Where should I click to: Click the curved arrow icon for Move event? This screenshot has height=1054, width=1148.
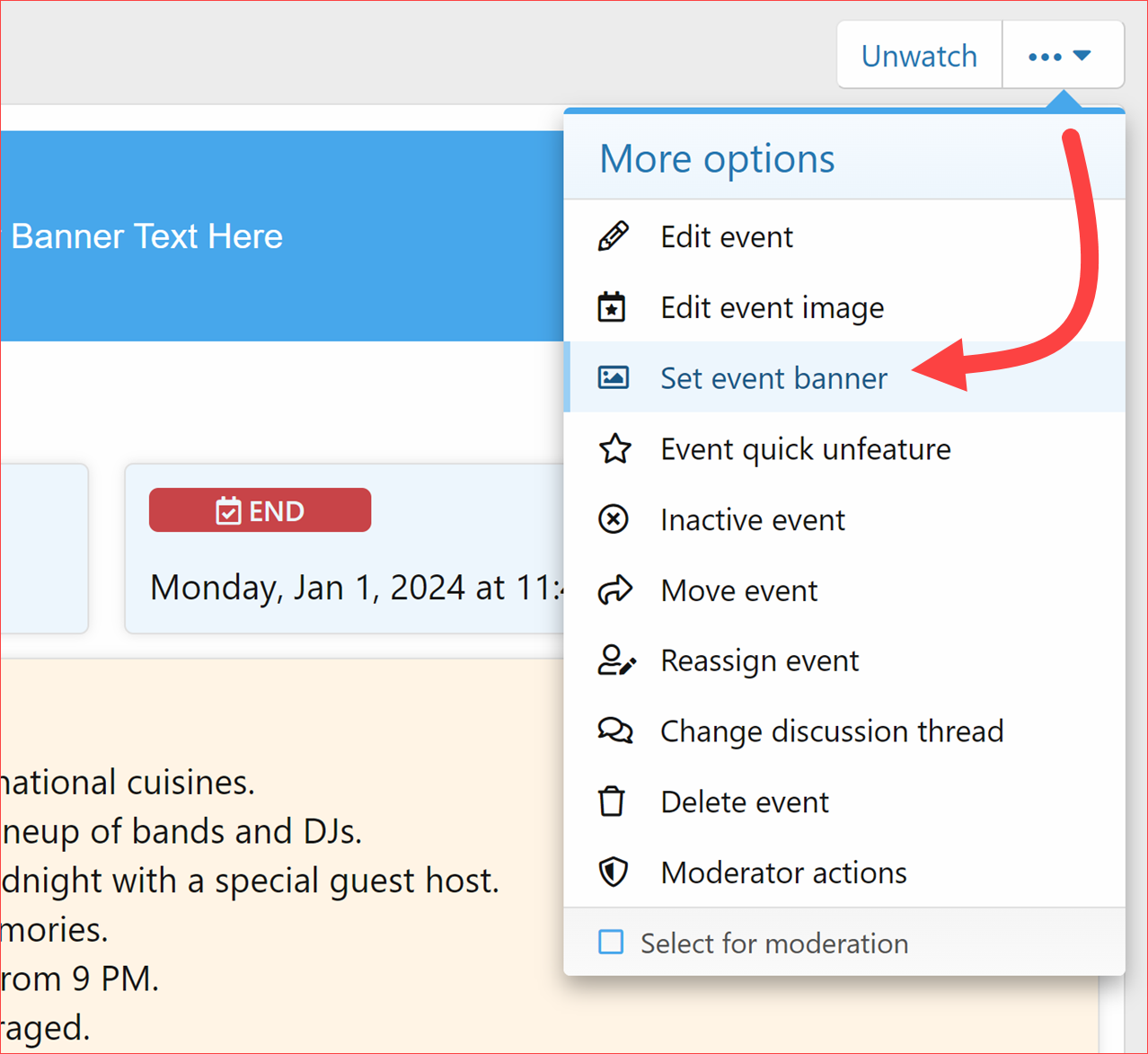pos(615,590)
